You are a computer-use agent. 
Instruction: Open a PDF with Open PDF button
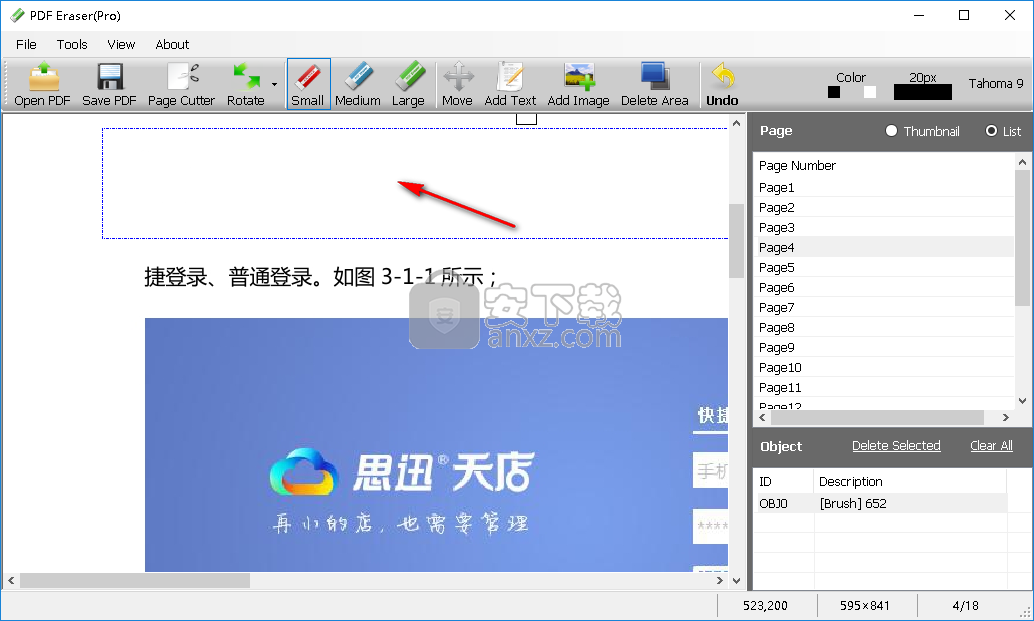coord(42,84)
